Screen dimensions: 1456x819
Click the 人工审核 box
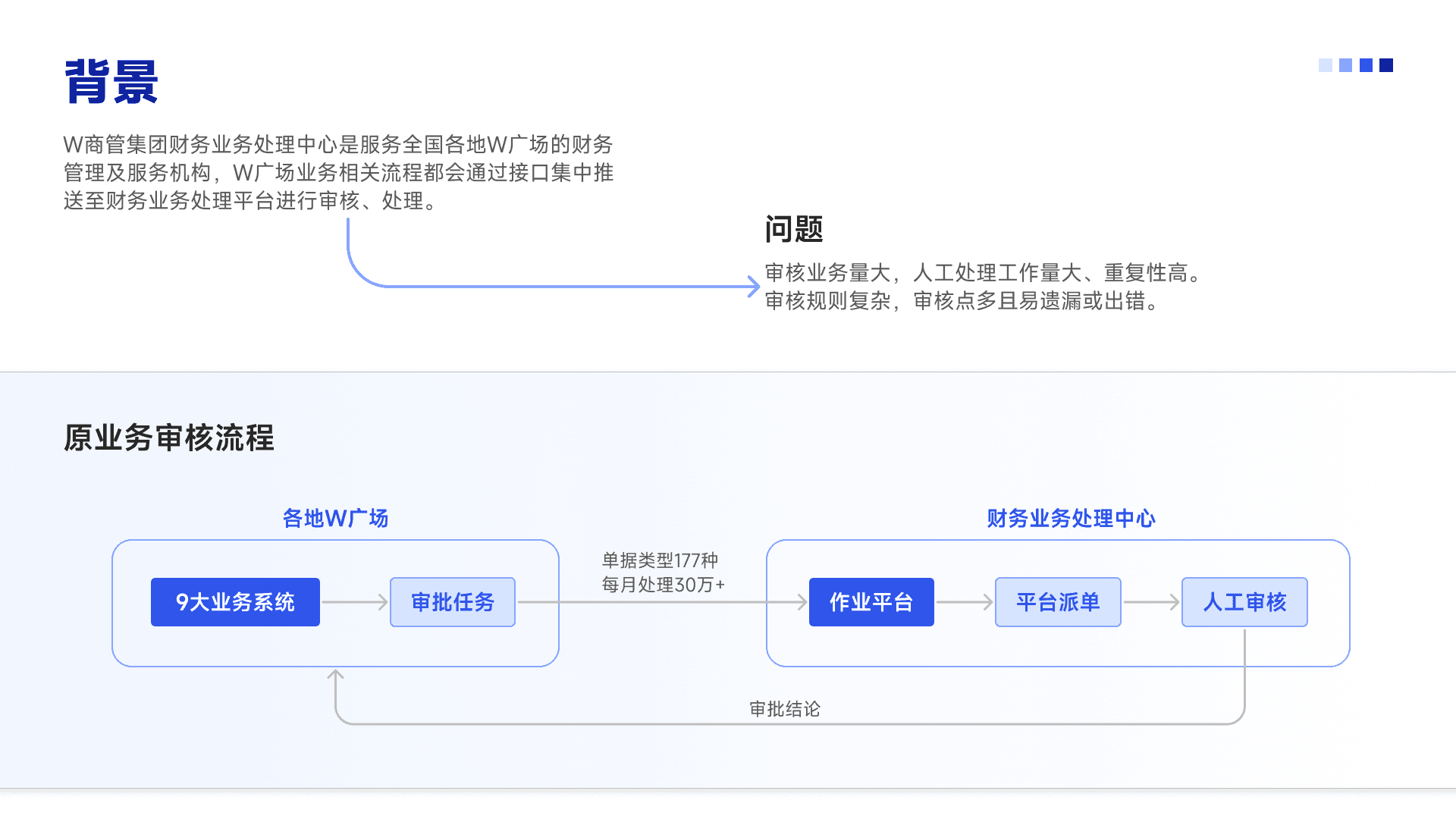pyautogui.click(x=1244, y=602)
